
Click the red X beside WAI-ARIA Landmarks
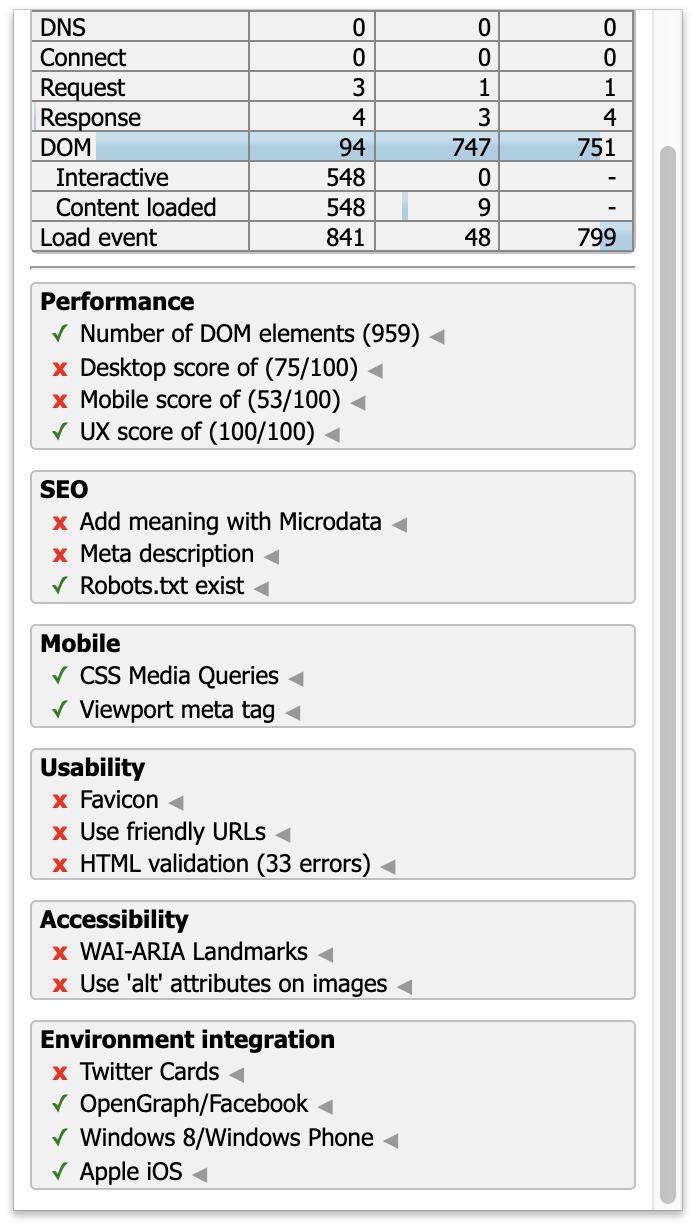(x=60, y=953)
